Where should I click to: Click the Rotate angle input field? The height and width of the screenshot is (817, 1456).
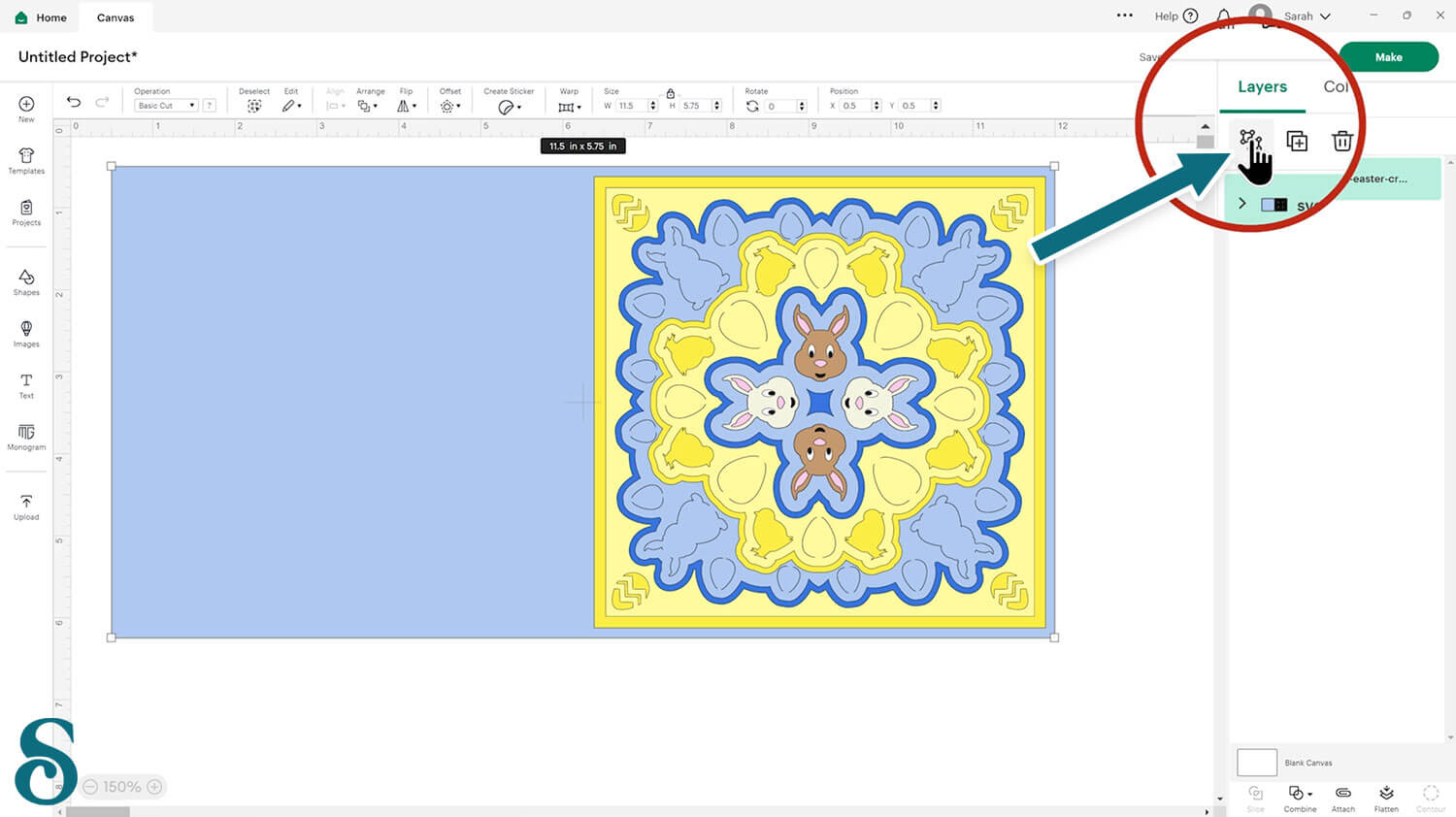click(x=780, y=106)
